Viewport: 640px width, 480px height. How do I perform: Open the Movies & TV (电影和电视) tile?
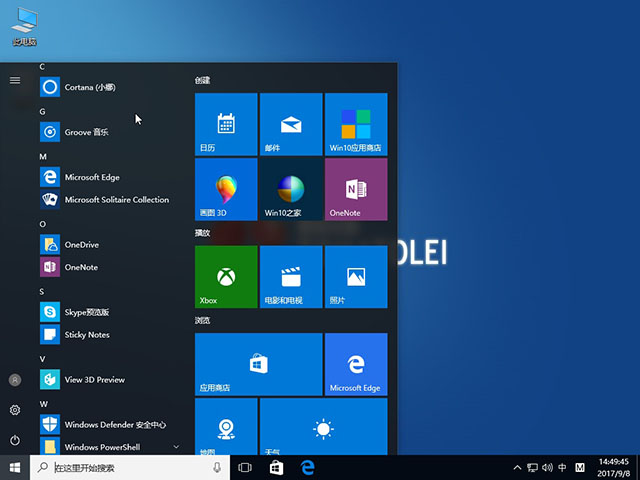click(291, 277)
